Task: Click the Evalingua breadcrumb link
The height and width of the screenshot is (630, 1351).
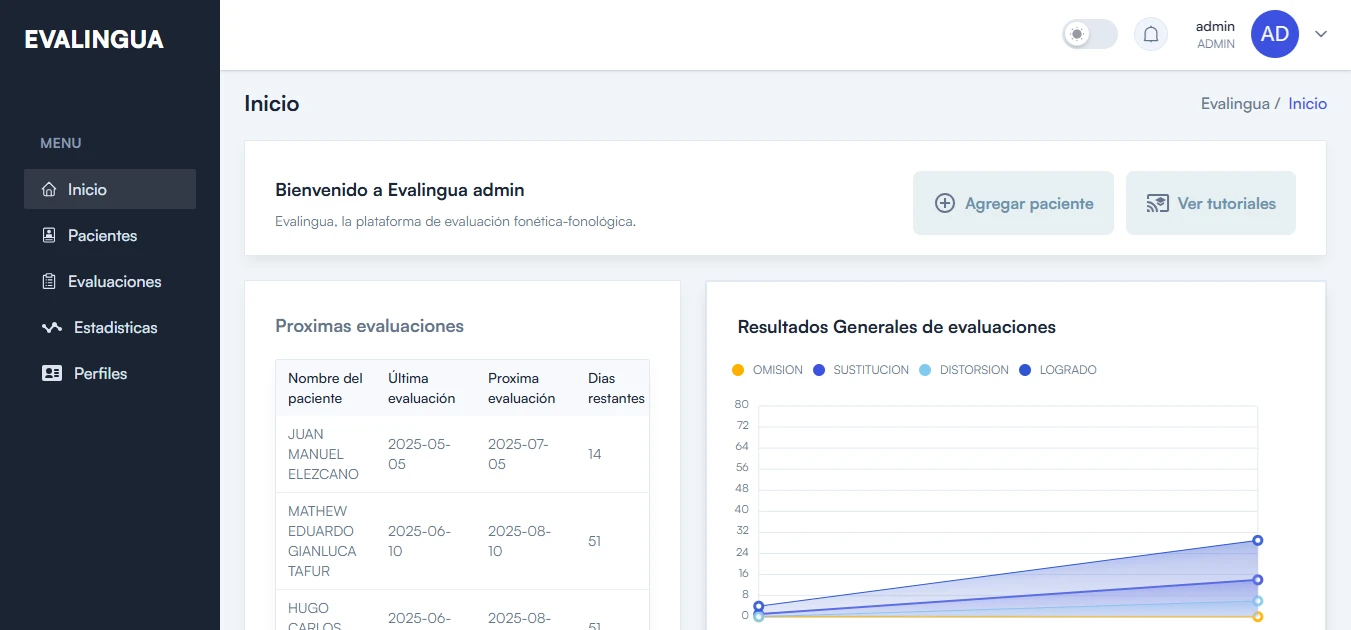Action: point(1235,103)
